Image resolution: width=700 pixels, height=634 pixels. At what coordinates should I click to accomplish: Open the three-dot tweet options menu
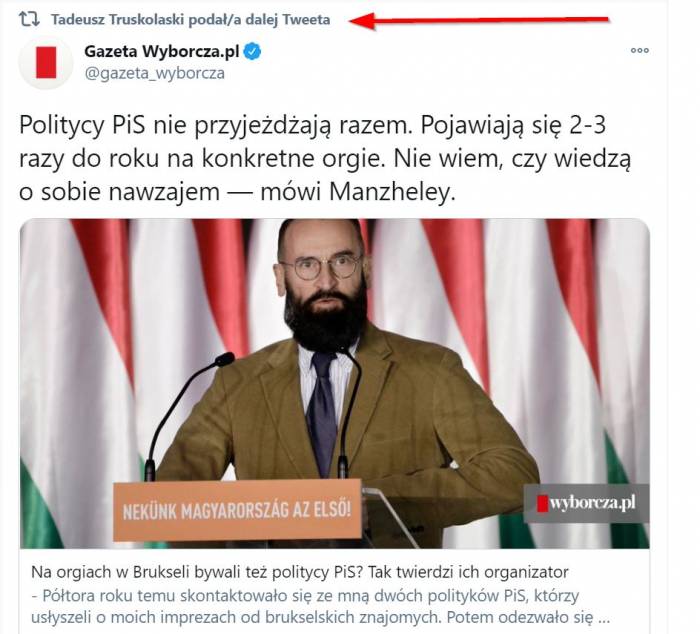point(639,50)
